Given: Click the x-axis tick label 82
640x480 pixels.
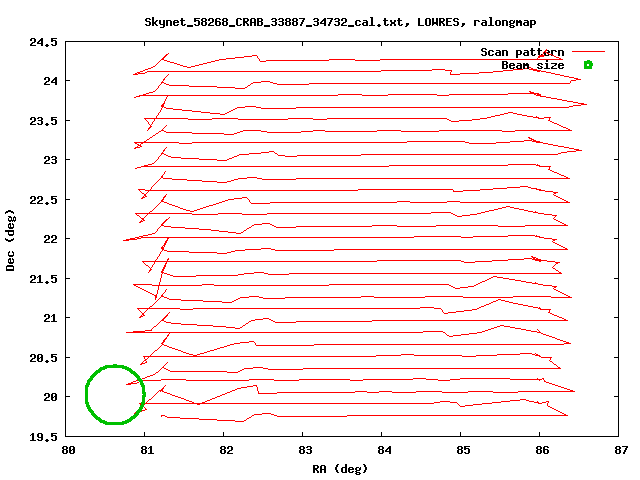Looking at the screenshot, I should 226,450.
